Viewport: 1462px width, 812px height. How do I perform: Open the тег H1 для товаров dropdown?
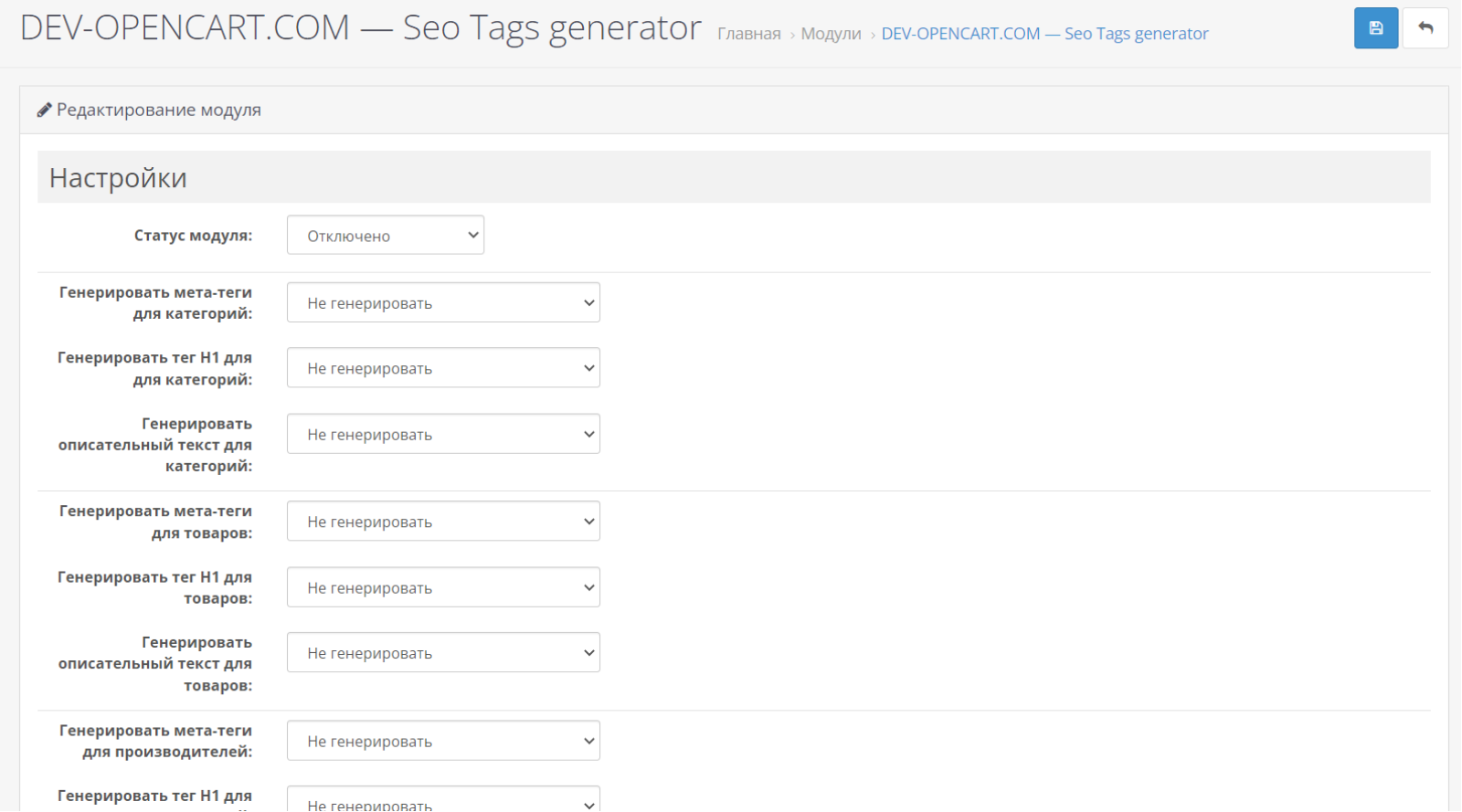pos(443,587)
